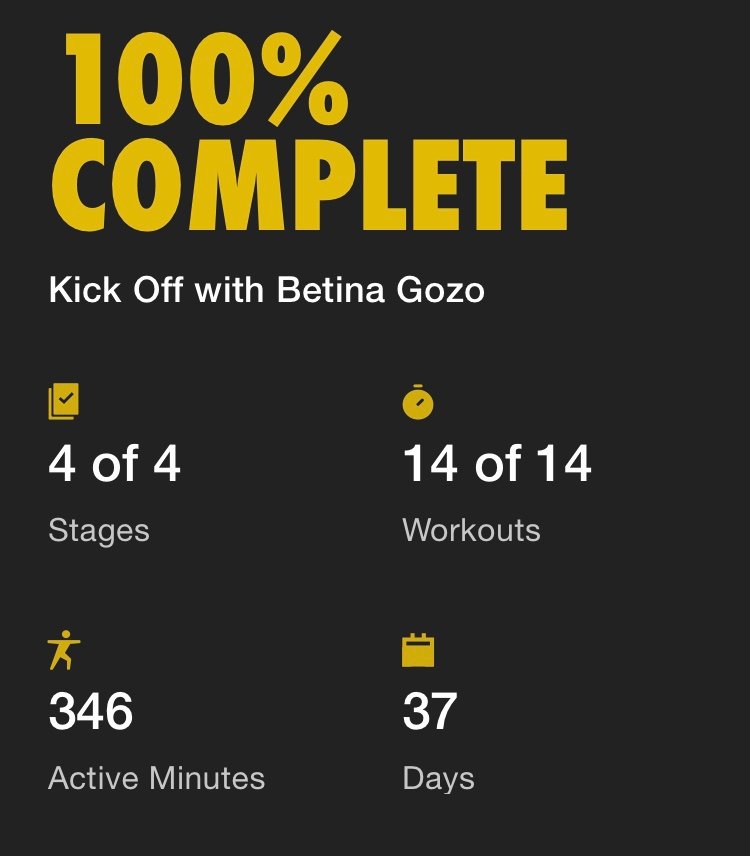750x856 pixels.
Task: Click the yellow stopwatch Workouts icon
Action: pyautogui.click(x=418, y=402)
